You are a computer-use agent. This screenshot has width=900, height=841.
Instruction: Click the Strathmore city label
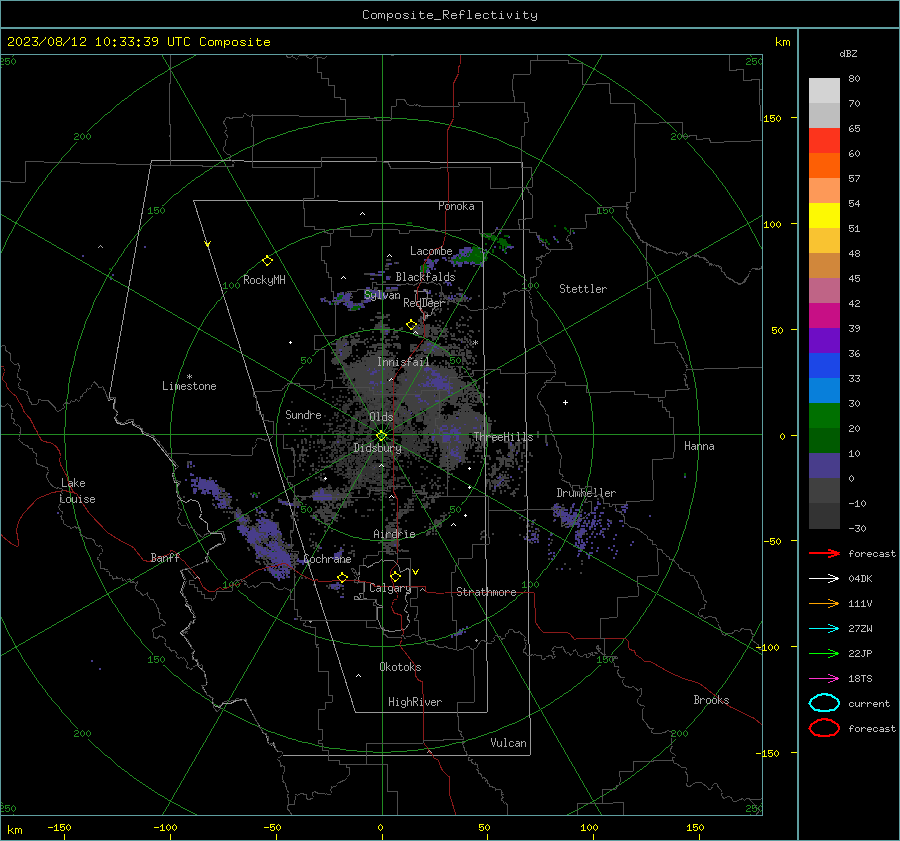pyautogui.click(x=486, y=592)
